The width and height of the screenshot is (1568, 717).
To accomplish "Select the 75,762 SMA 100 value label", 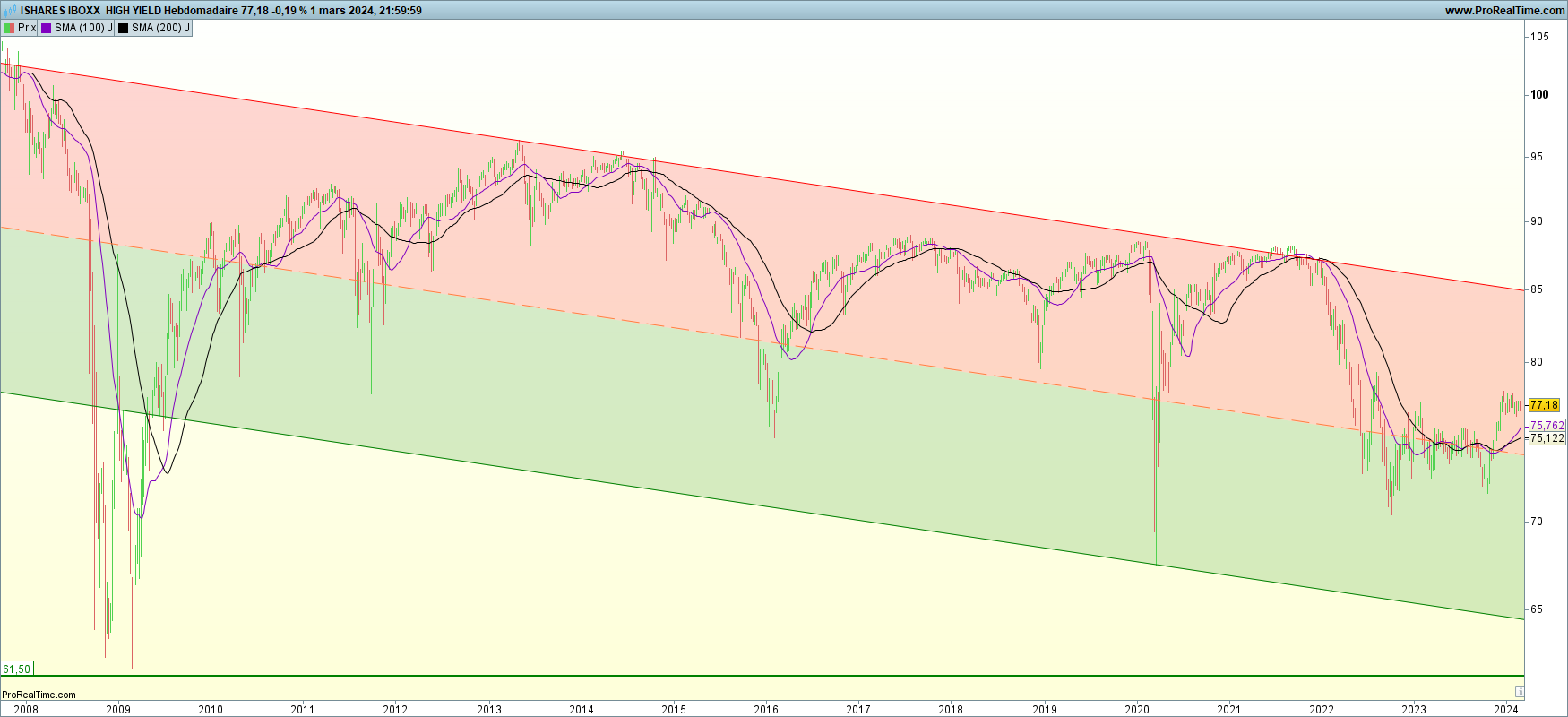I will tap(1547, 426).
